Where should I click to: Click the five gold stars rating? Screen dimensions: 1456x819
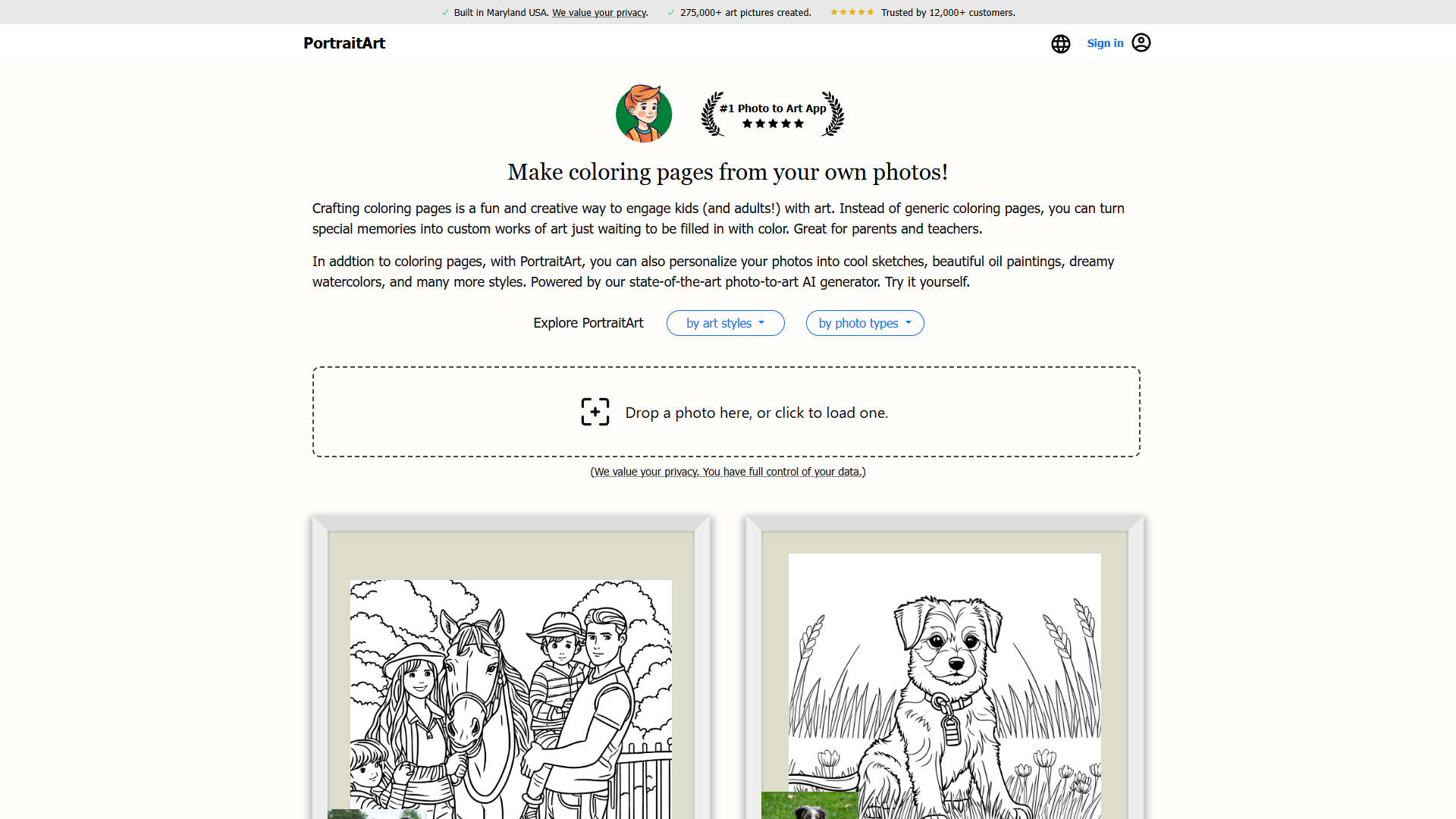point(852,12)
